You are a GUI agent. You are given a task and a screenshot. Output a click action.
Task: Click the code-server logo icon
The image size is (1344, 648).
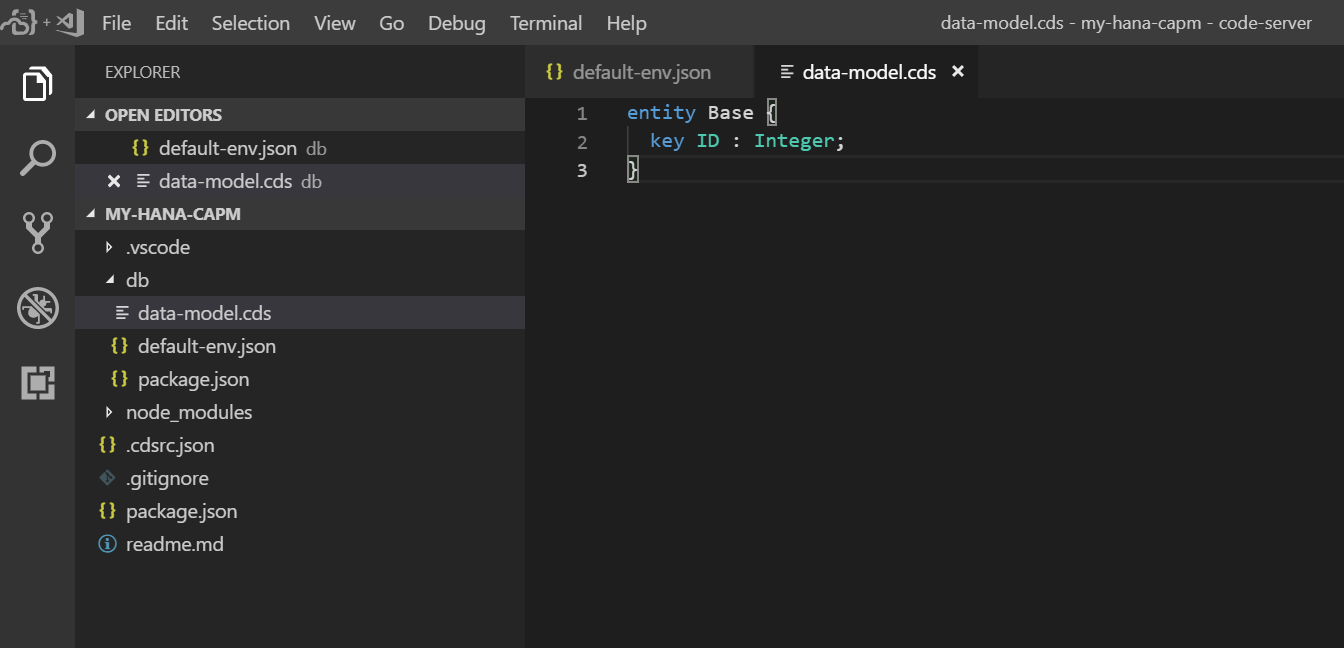click(x=20, y=22)
